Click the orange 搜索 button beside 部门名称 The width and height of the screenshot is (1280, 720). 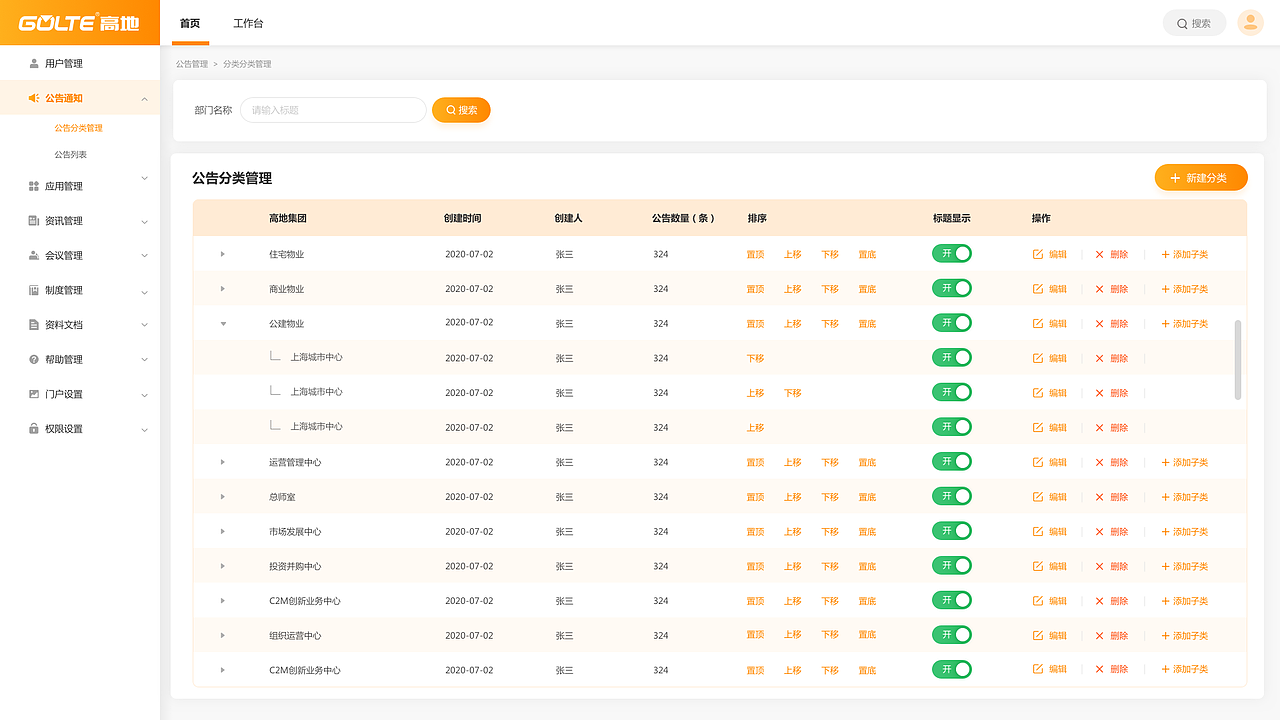461,110
